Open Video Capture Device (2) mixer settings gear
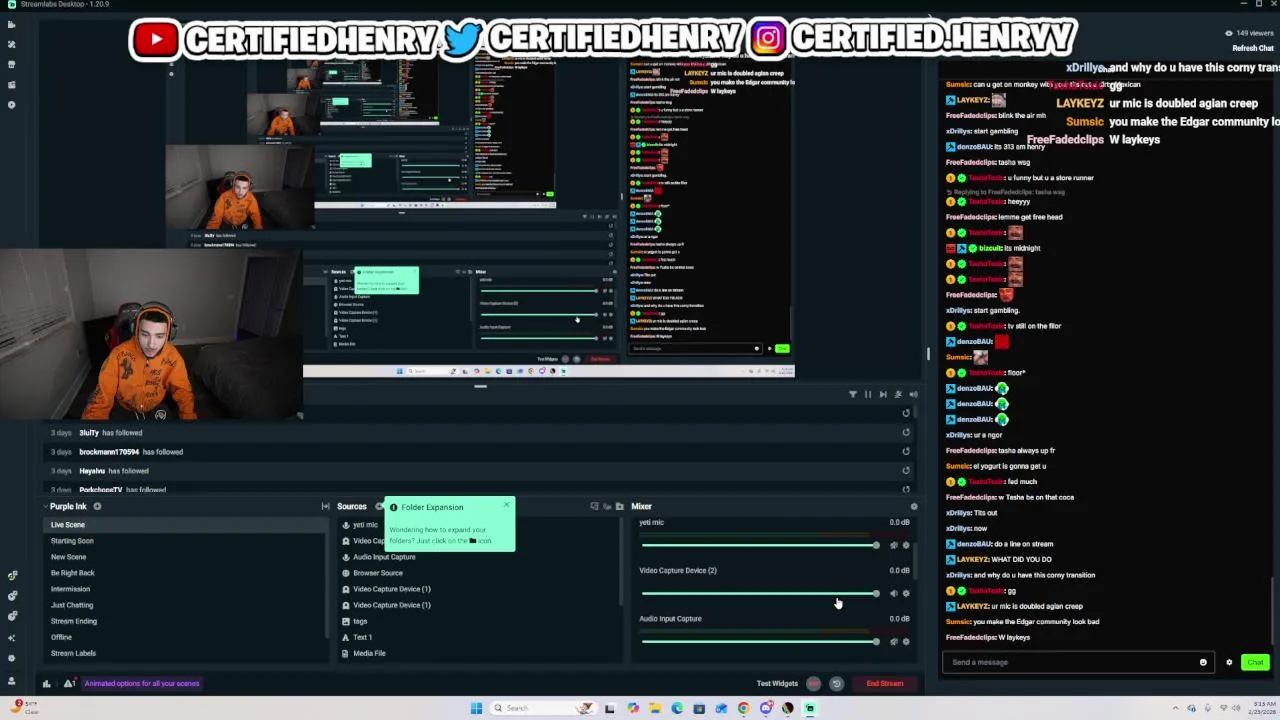This screenshot has height=720, width=1280. tap(906, 593)
